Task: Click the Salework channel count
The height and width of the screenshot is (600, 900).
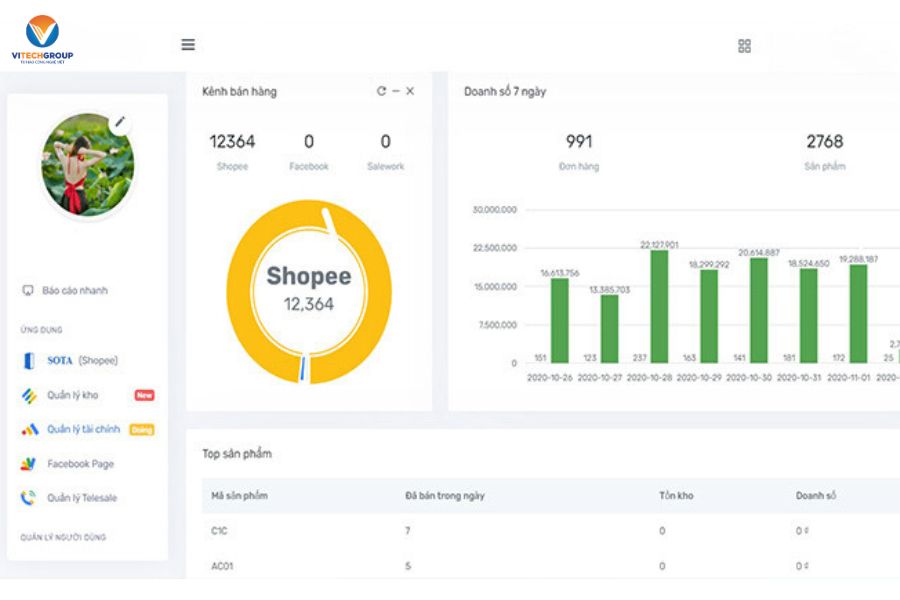Action: 386,141
